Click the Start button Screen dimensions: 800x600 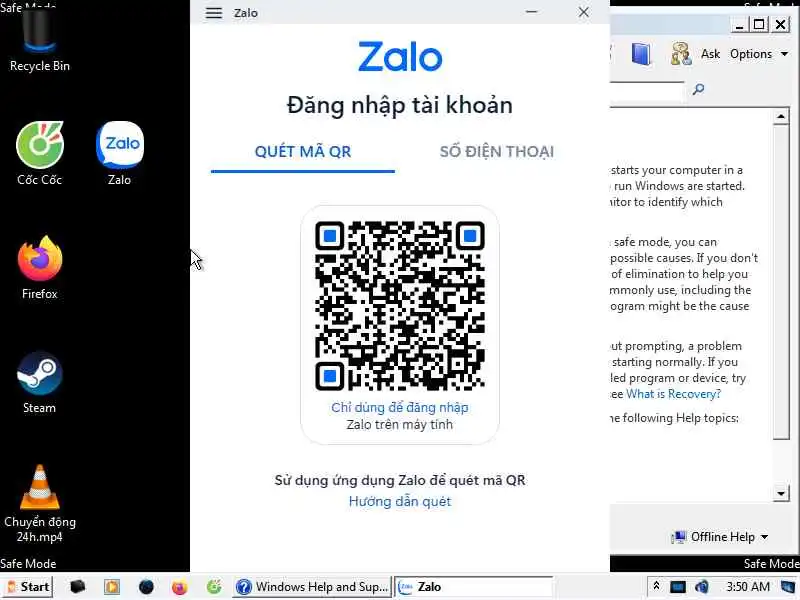click(x=28, y=587)
